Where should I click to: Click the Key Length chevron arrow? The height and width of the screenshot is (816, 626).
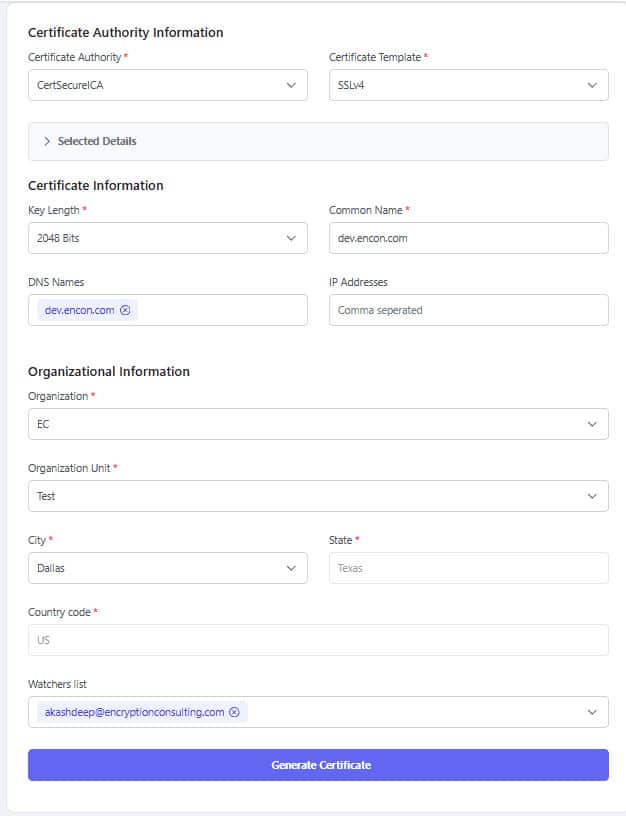pyautogui.click(x=291, y=238)
